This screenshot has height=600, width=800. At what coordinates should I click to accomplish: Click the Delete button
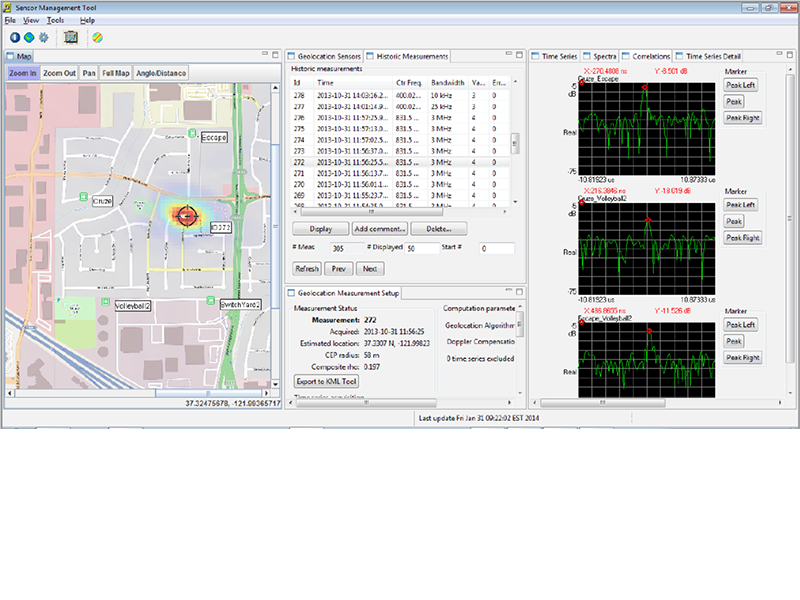tap(439, 229)
